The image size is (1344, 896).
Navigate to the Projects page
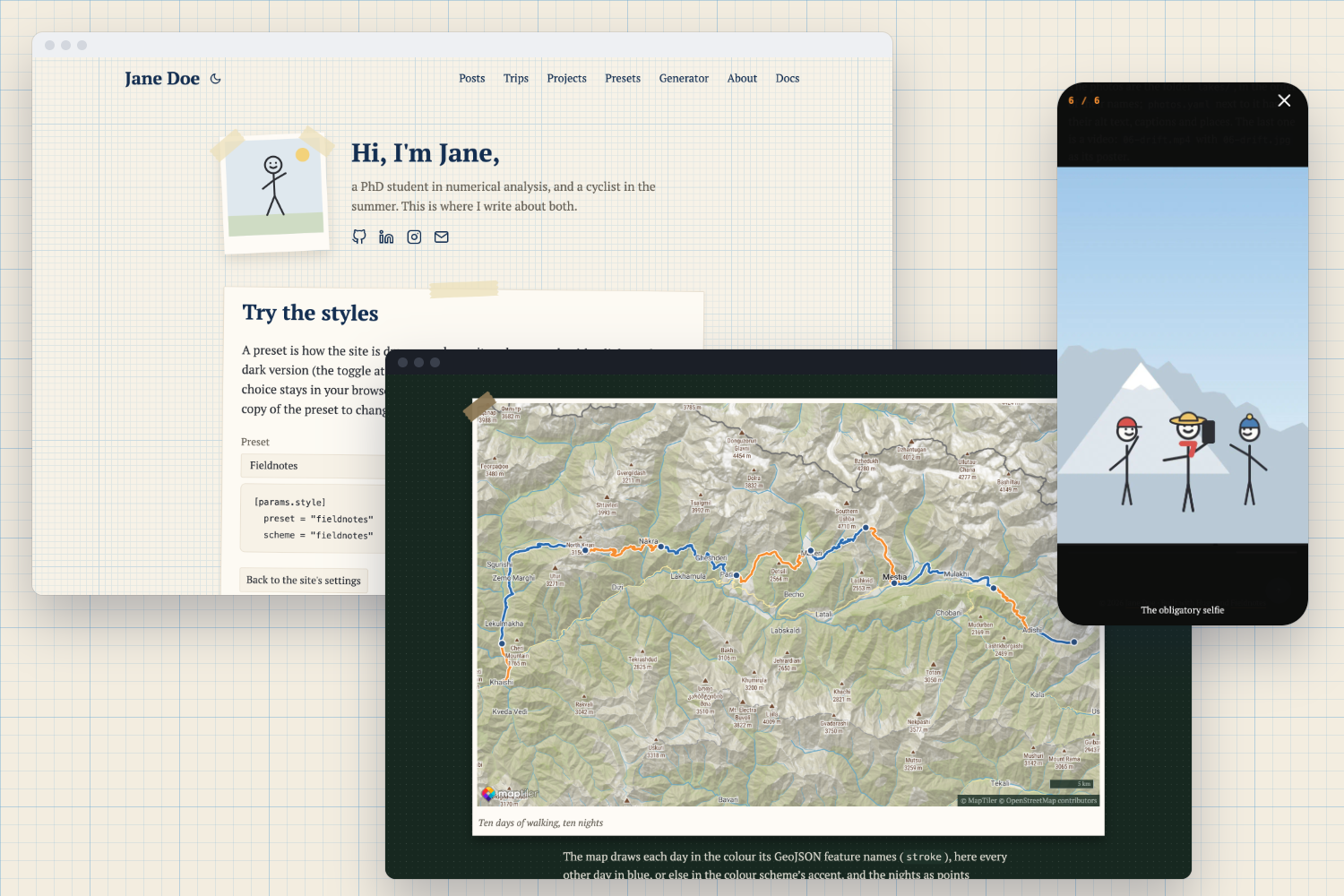(567, 79)
